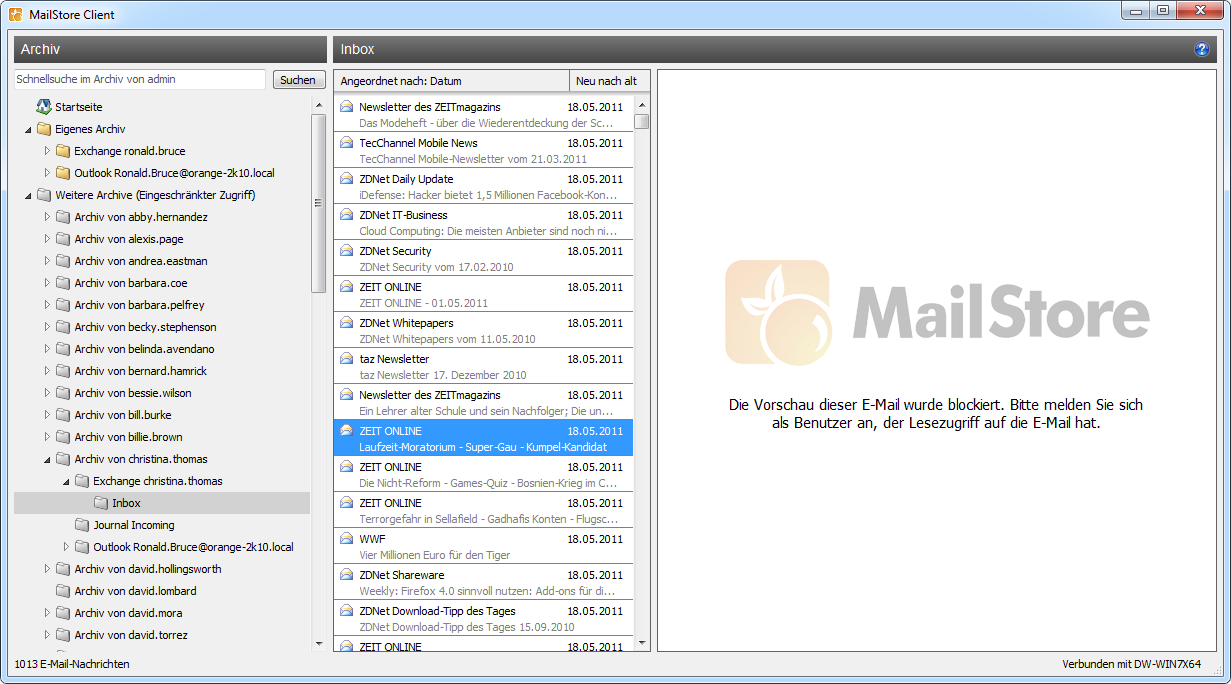
Task: Click the Archiv von barbara.coe folder icon
Action: point(63,283)
